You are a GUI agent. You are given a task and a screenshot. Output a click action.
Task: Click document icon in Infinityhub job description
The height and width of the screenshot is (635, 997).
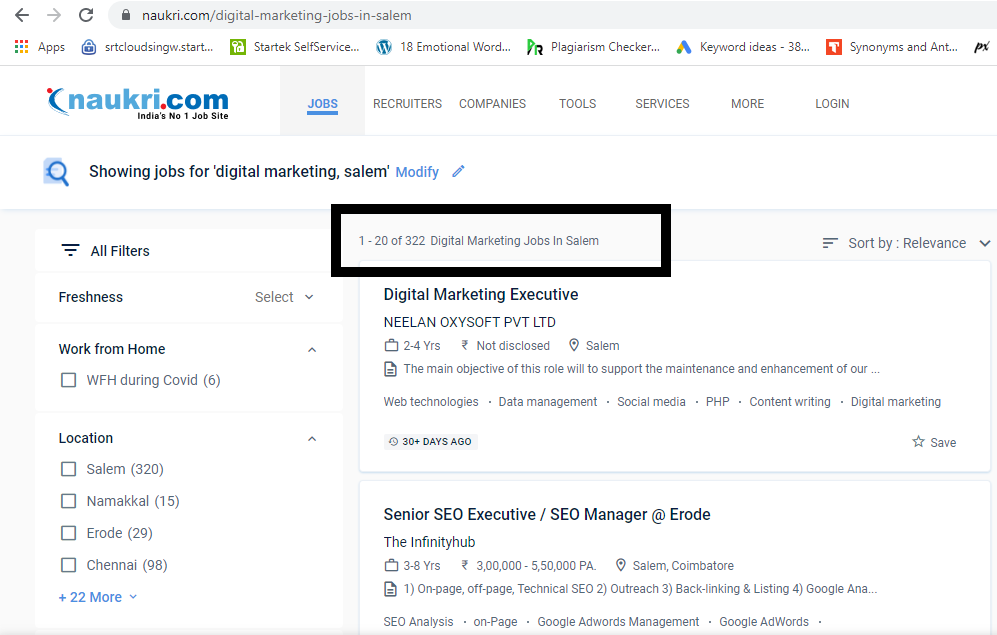coord(390,589)
